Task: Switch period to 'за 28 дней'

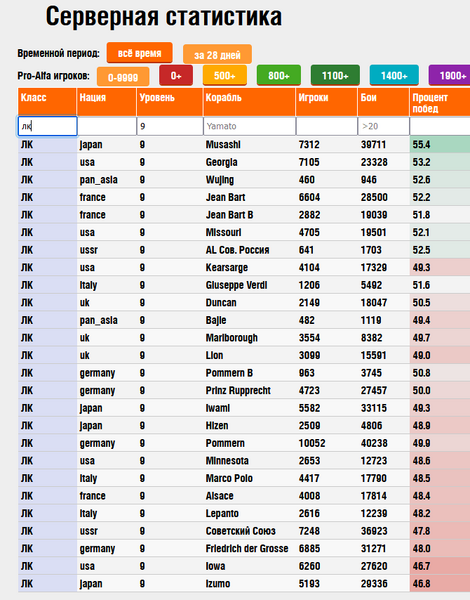Action: [217, 54]
